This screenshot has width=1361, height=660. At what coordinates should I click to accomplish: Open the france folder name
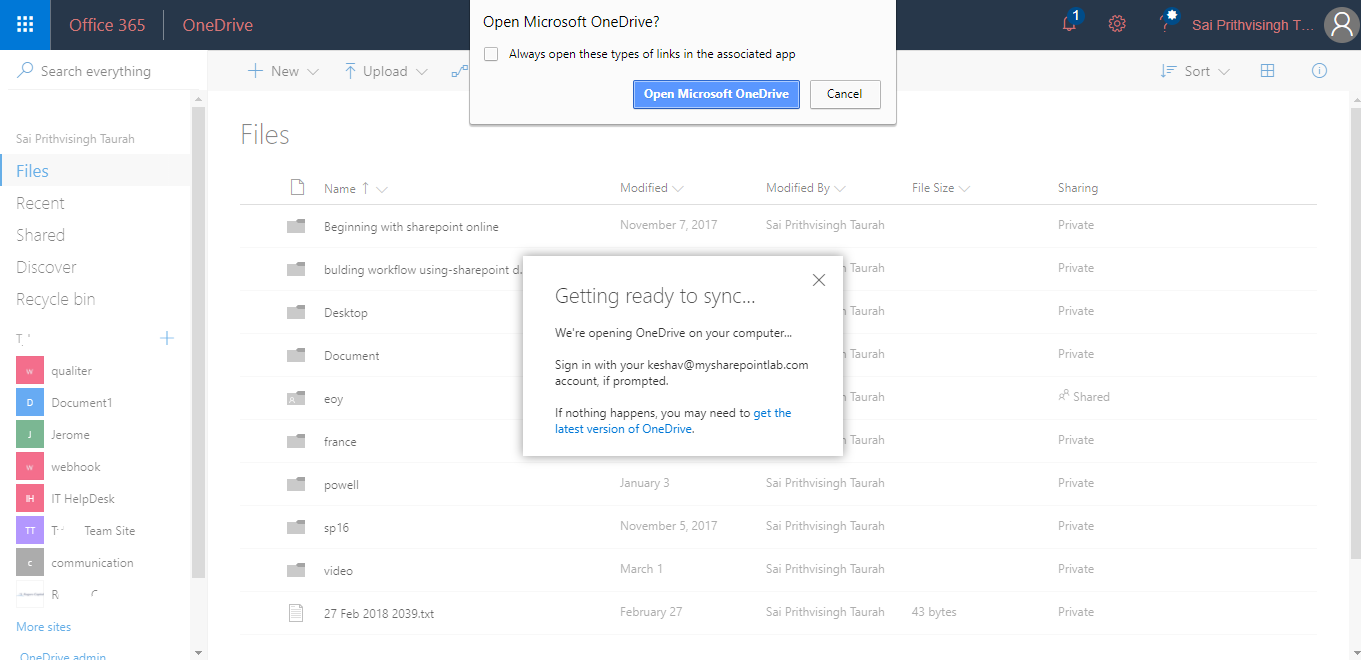tap(340, 442)
